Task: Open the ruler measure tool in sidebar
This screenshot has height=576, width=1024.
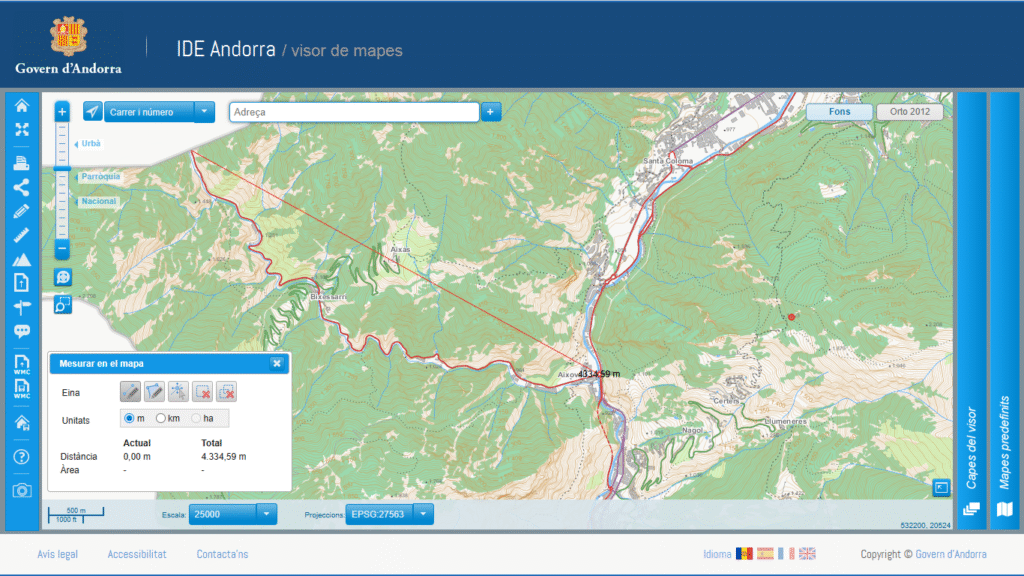Action: click(21, 235)
